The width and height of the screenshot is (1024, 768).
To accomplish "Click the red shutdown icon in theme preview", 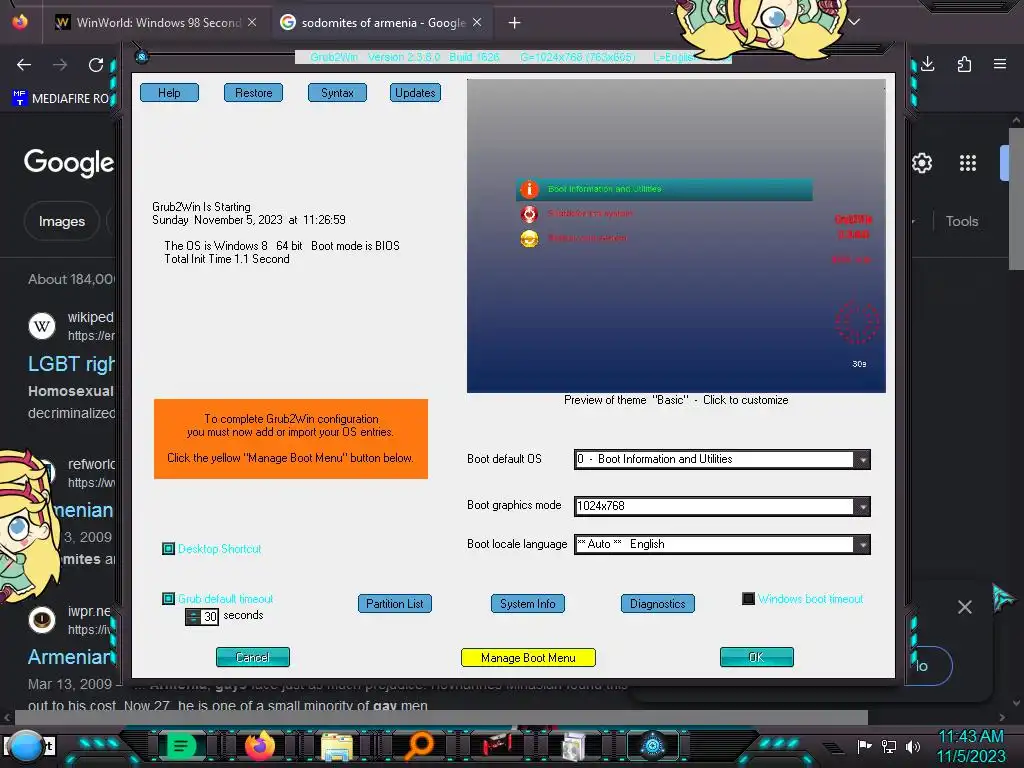I will click(529, 214).
